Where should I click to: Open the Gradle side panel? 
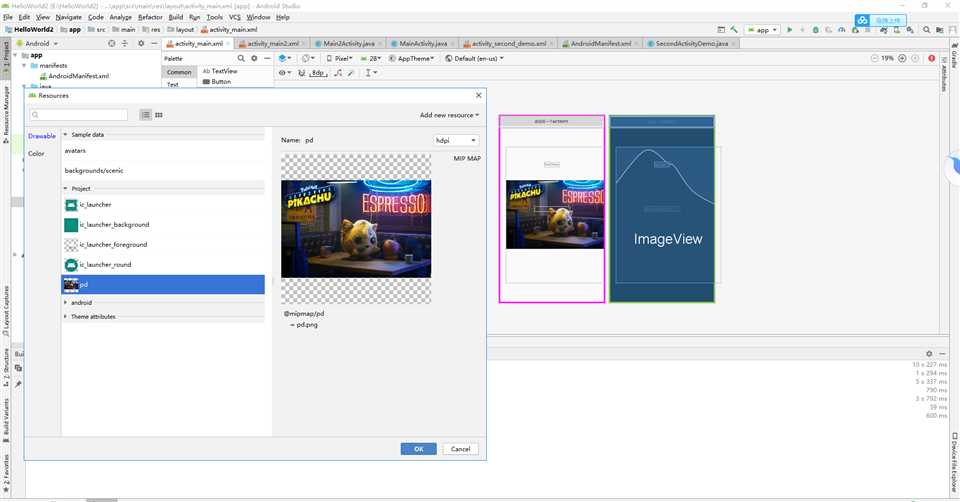click(x=954, y=55)
